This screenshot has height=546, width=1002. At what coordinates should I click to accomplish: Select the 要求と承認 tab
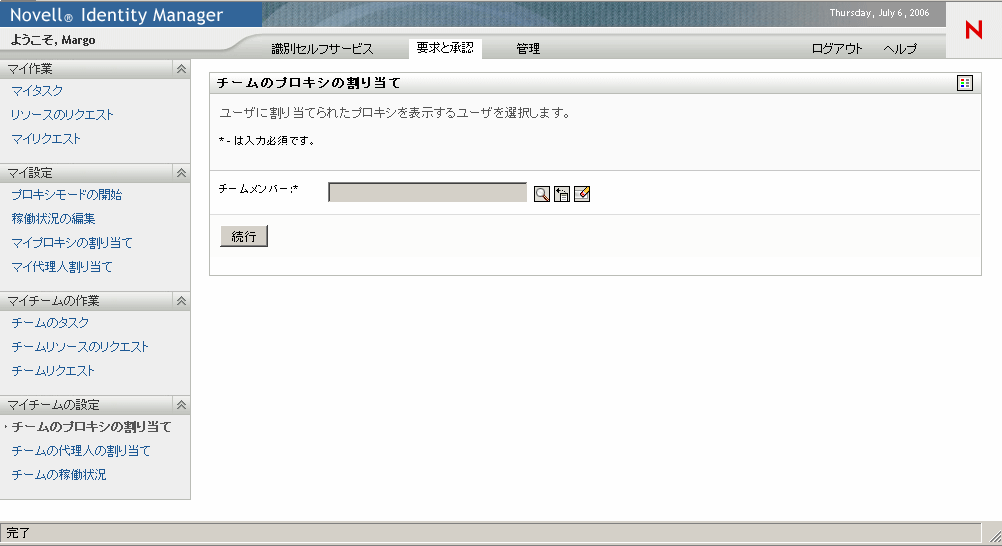point(445,48)
